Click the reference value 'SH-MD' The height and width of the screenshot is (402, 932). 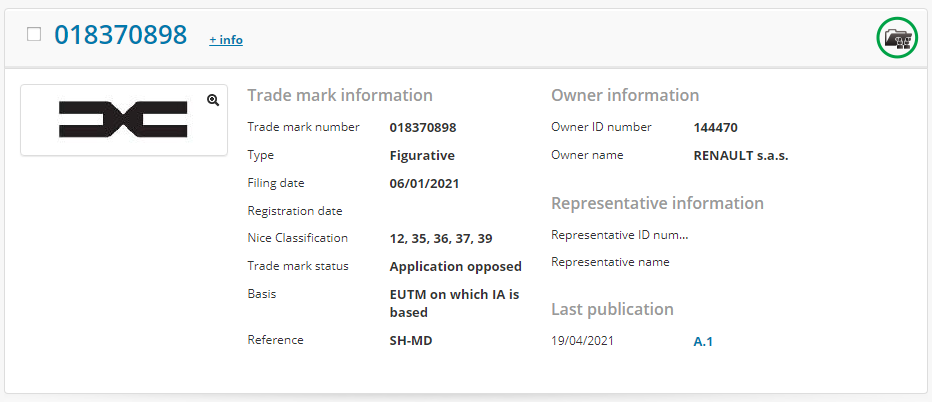click(x=410, y=341)
